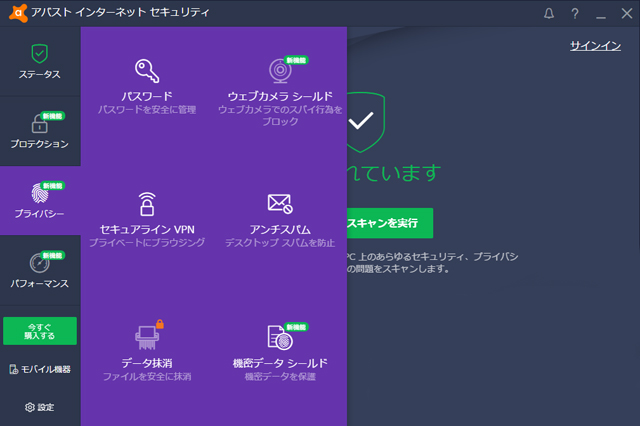The width and height of the screenshot is (640, 426).
Task: Click ウェブカメラ シールド title text
Action: click(280, 96)
